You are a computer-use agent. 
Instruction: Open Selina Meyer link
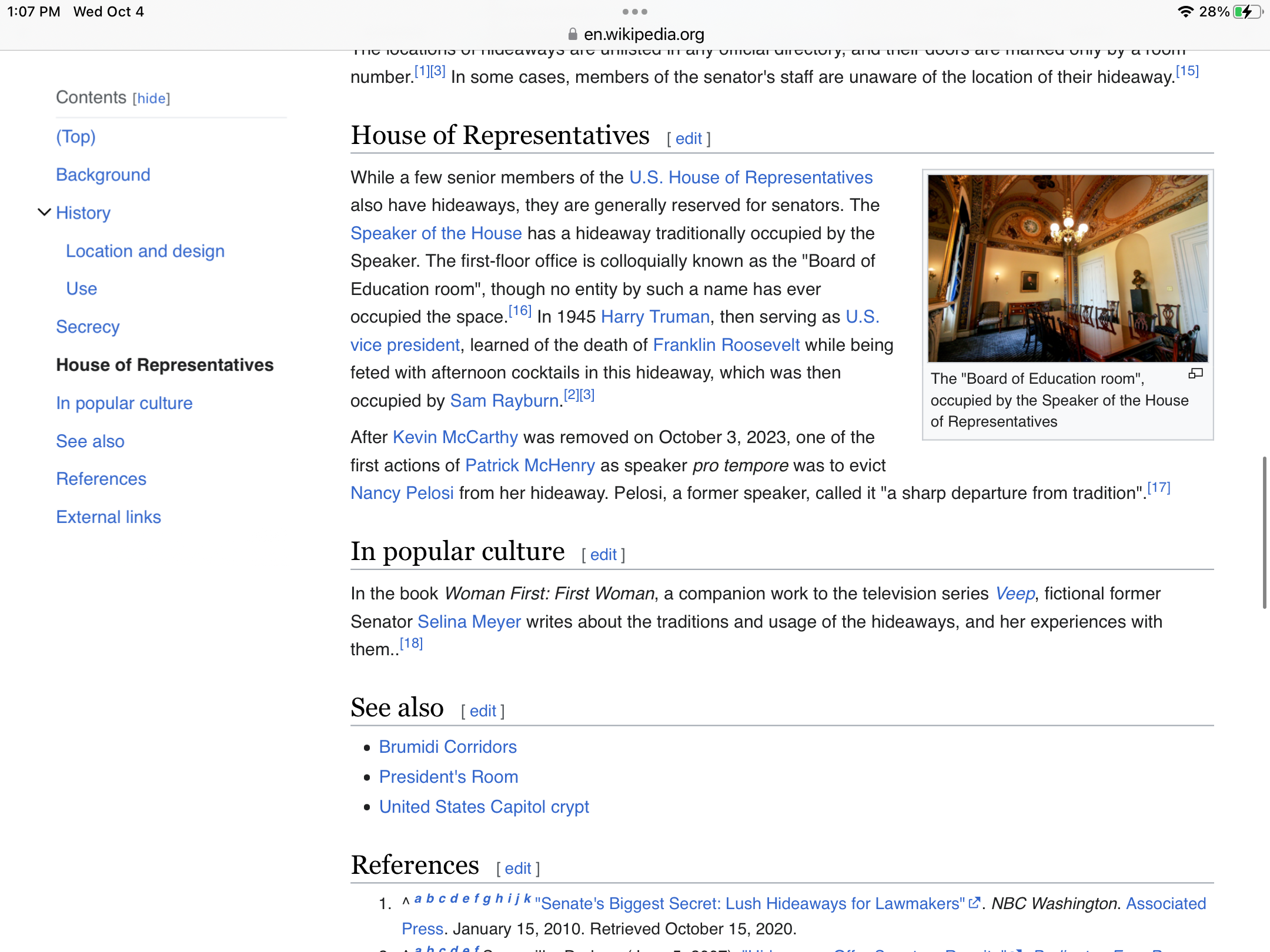point(469,622)
